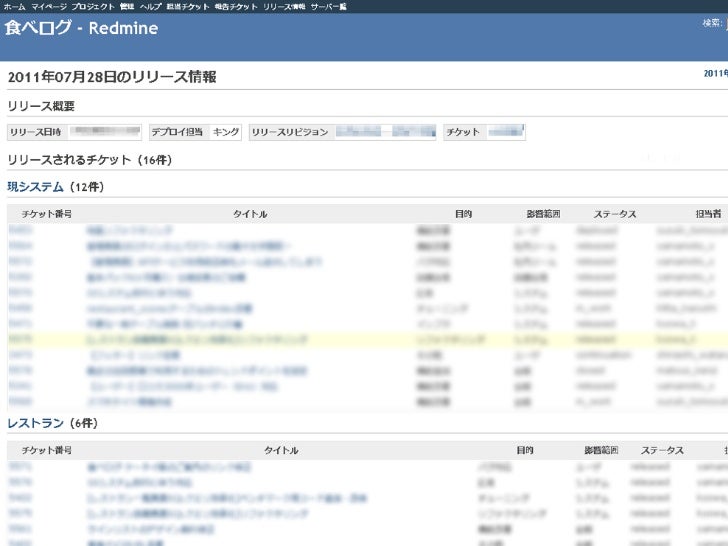Click the リリース日時 summary label
The height and width of the screenshot is (546, 728).
click(36, 132)
